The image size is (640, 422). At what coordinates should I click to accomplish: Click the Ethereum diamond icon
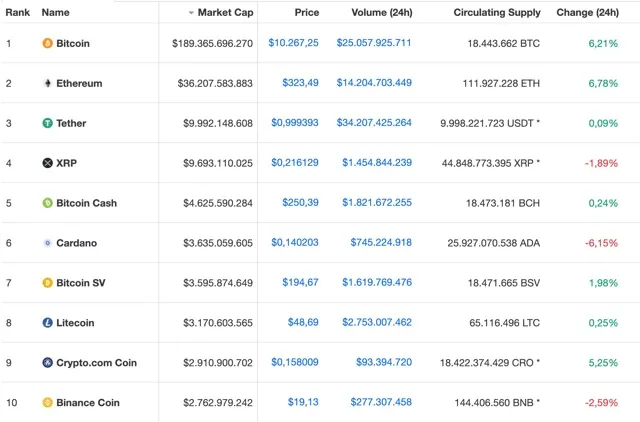47,83
